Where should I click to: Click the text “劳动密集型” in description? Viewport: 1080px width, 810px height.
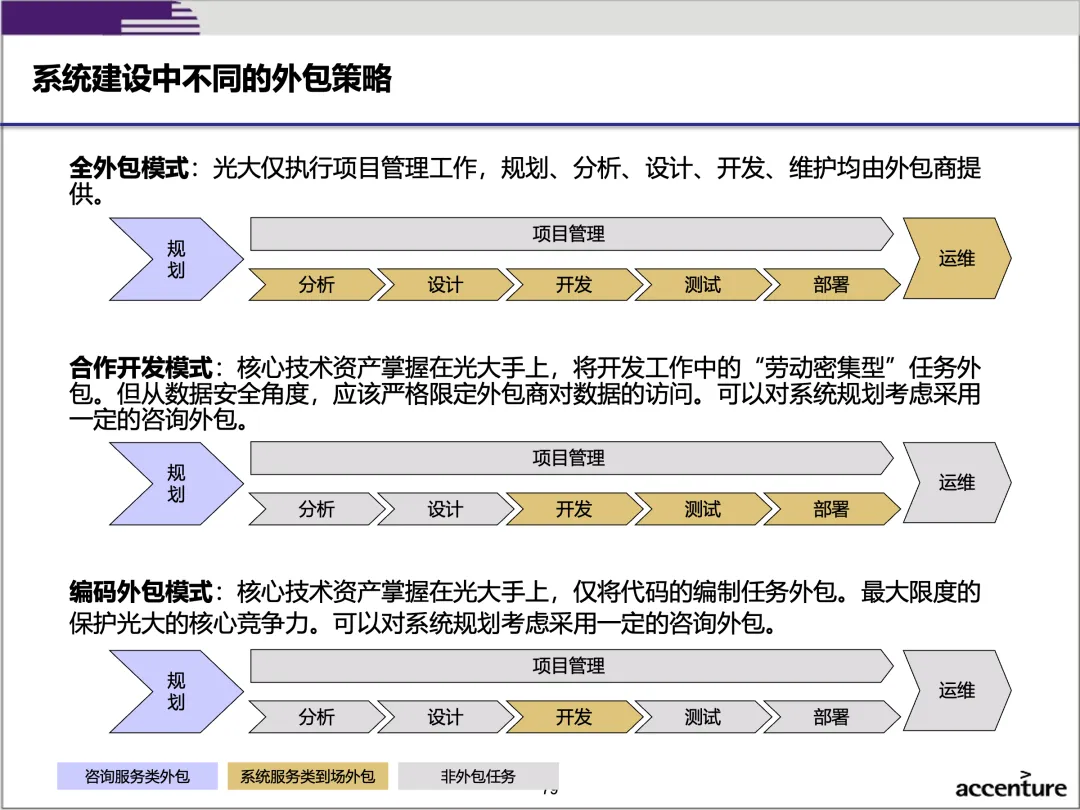point(824,367)
